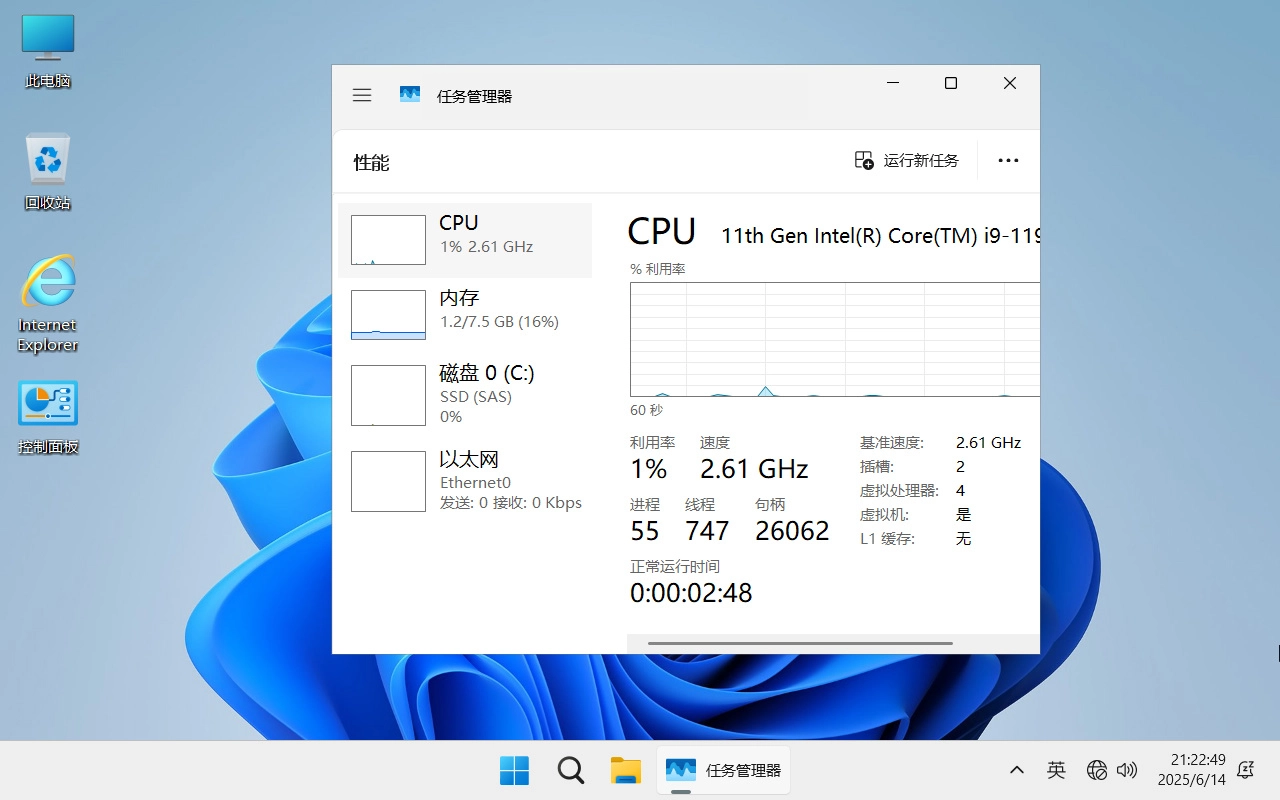Click the 运行新任务 button
This screenshot has width=1280, height=800.
click(x=907, y=159)
